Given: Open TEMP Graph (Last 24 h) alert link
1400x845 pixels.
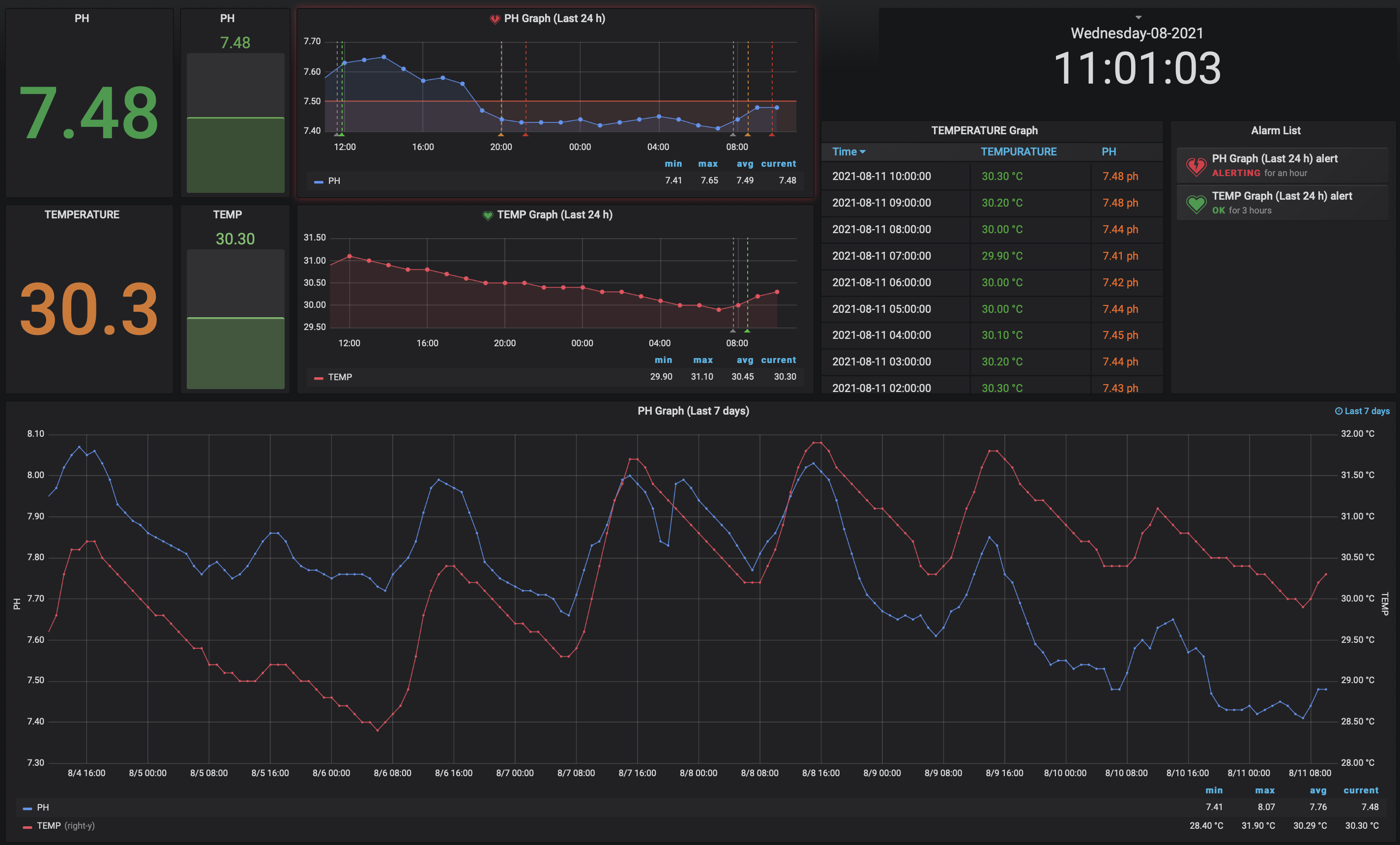Looking at the screenshot, I should [x=1282, y=196].
